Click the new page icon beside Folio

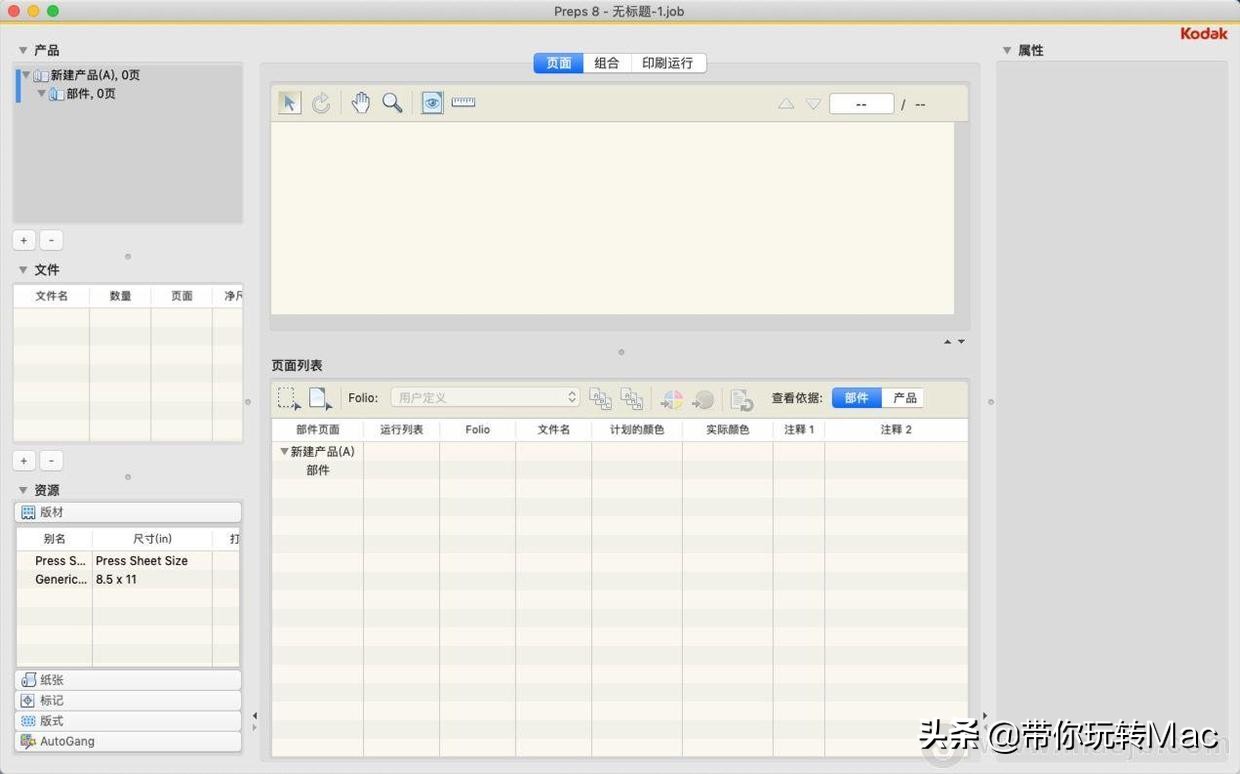319,398
